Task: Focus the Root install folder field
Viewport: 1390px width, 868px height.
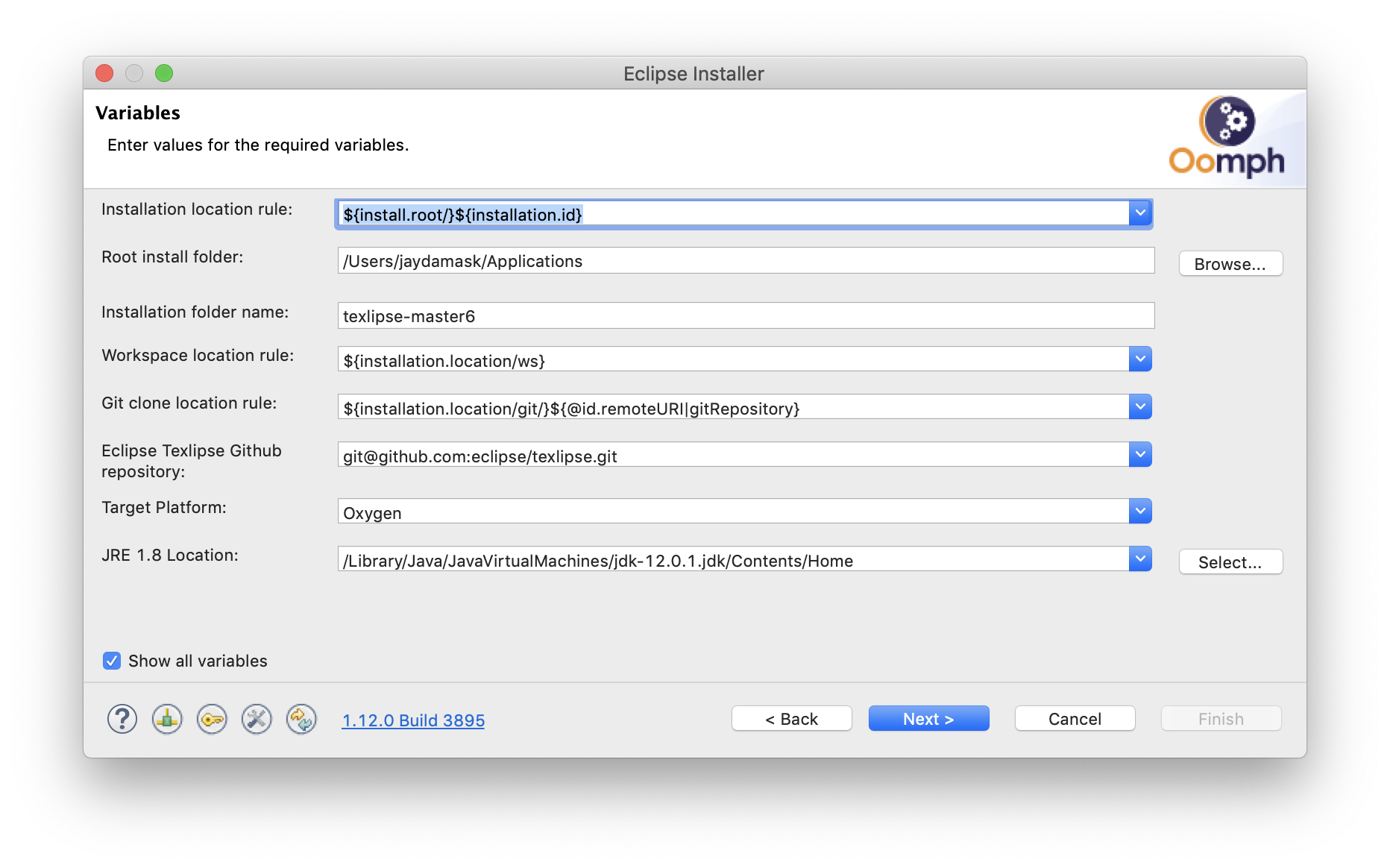Action: (x=746, y=260)
